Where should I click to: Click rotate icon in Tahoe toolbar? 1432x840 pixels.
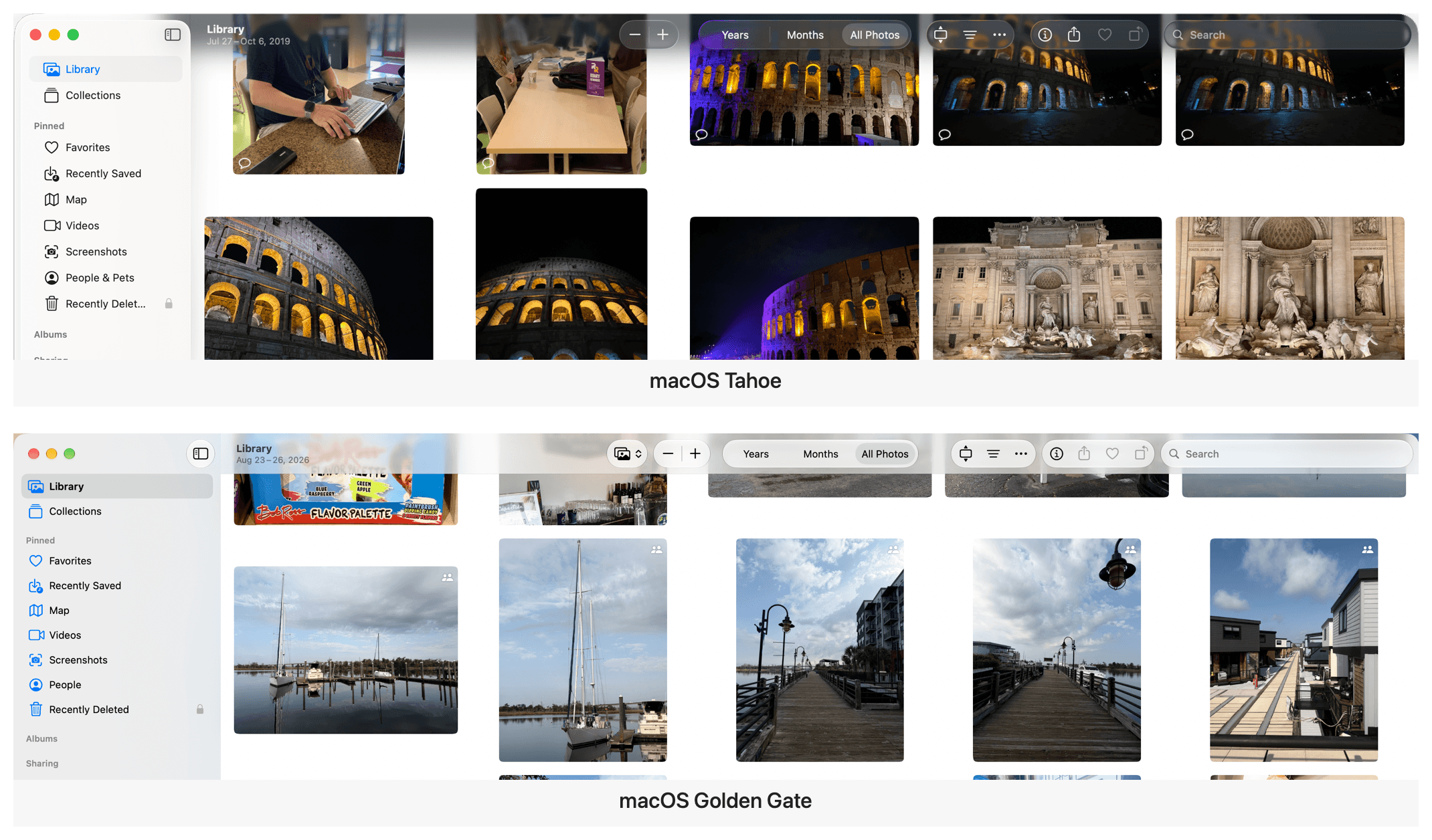[1135, 34]
